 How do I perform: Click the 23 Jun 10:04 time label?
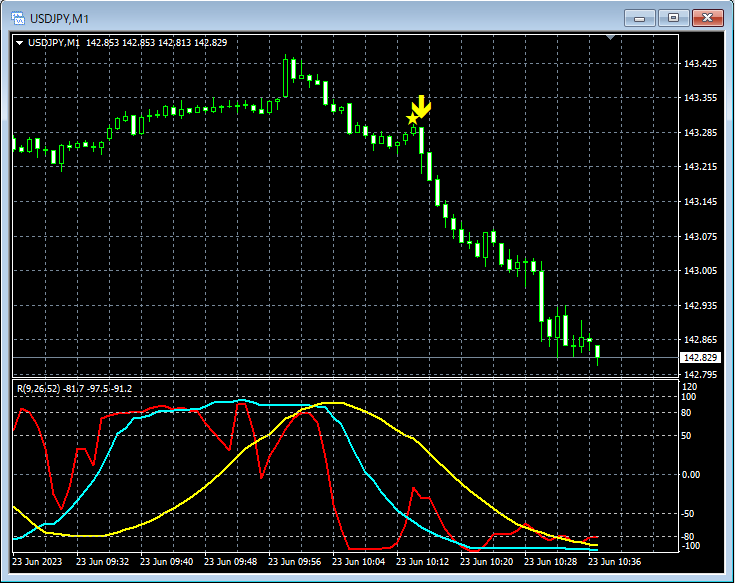coord(359,561)
